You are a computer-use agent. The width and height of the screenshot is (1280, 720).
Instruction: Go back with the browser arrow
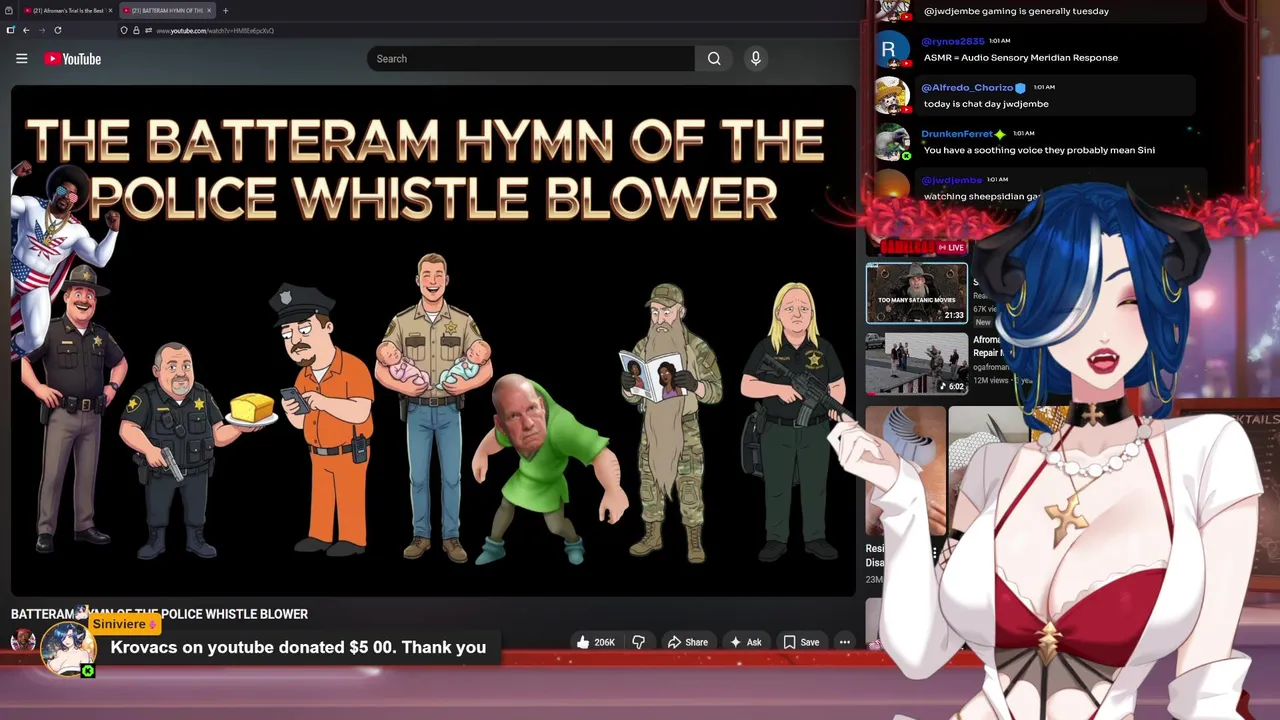[26, 30]
